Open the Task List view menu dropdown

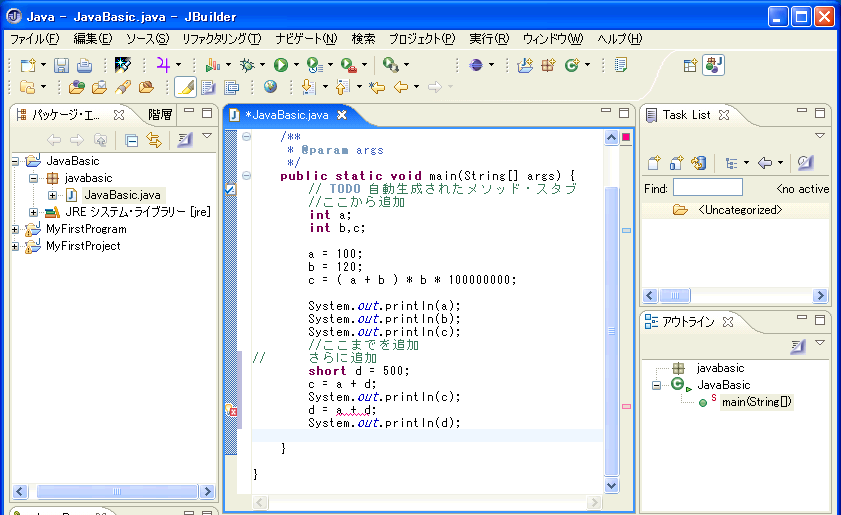[x=819, y=135]
